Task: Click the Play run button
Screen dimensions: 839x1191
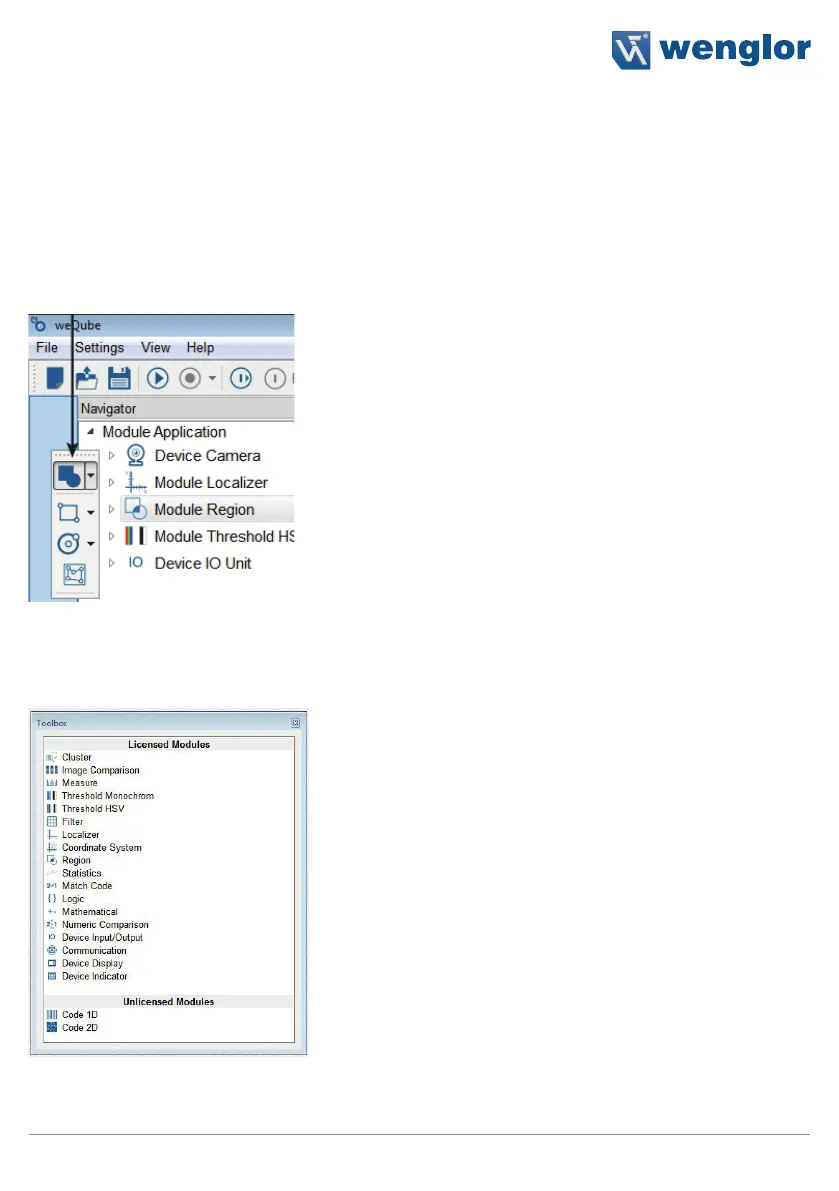Action: 158,378
